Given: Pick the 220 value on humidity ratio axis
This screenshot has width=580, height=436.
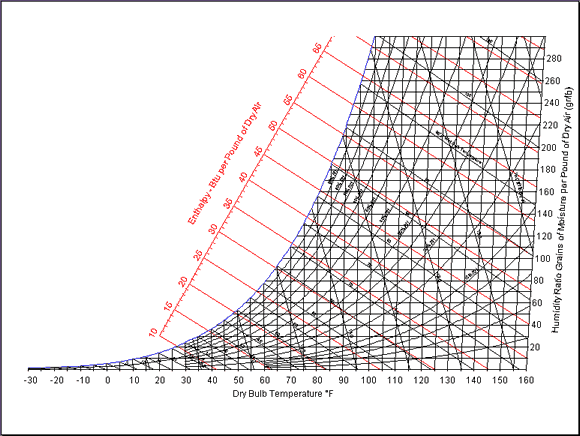Looking at the screenshot, I should 550,125.
